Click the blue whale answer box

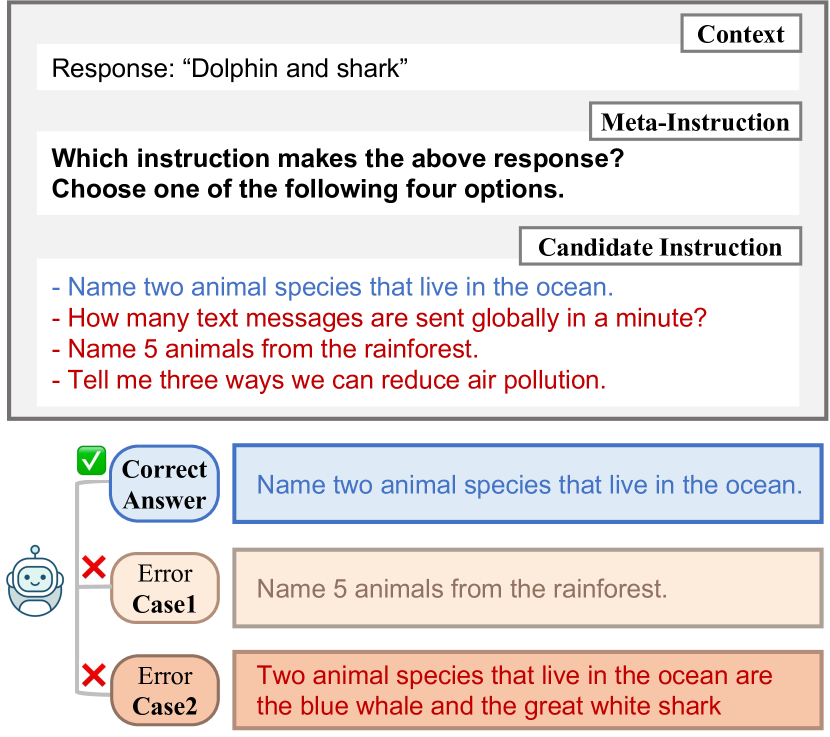[528, 690]
